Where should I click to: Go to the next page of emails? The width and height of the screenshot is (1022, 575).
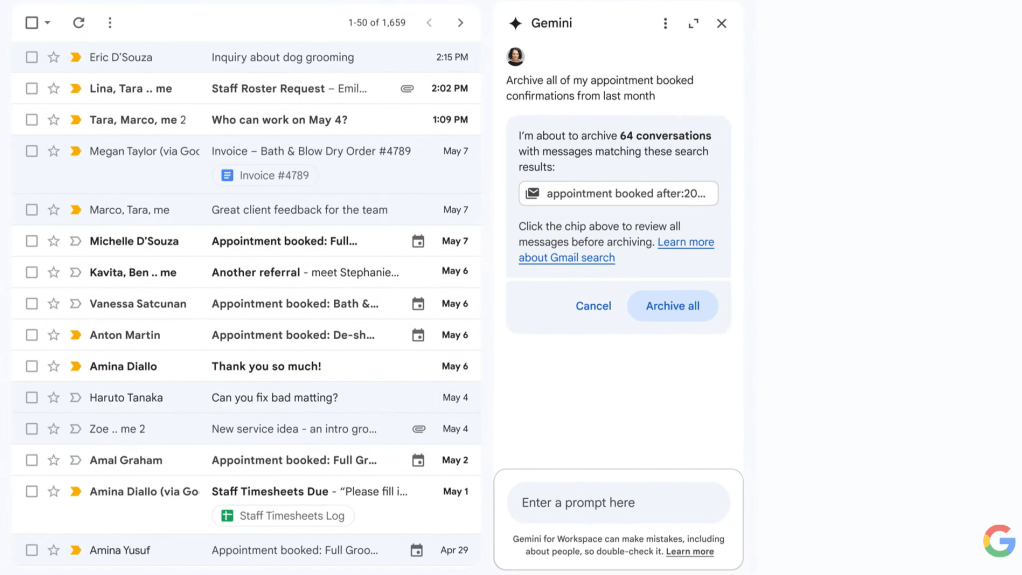[460, 23]
